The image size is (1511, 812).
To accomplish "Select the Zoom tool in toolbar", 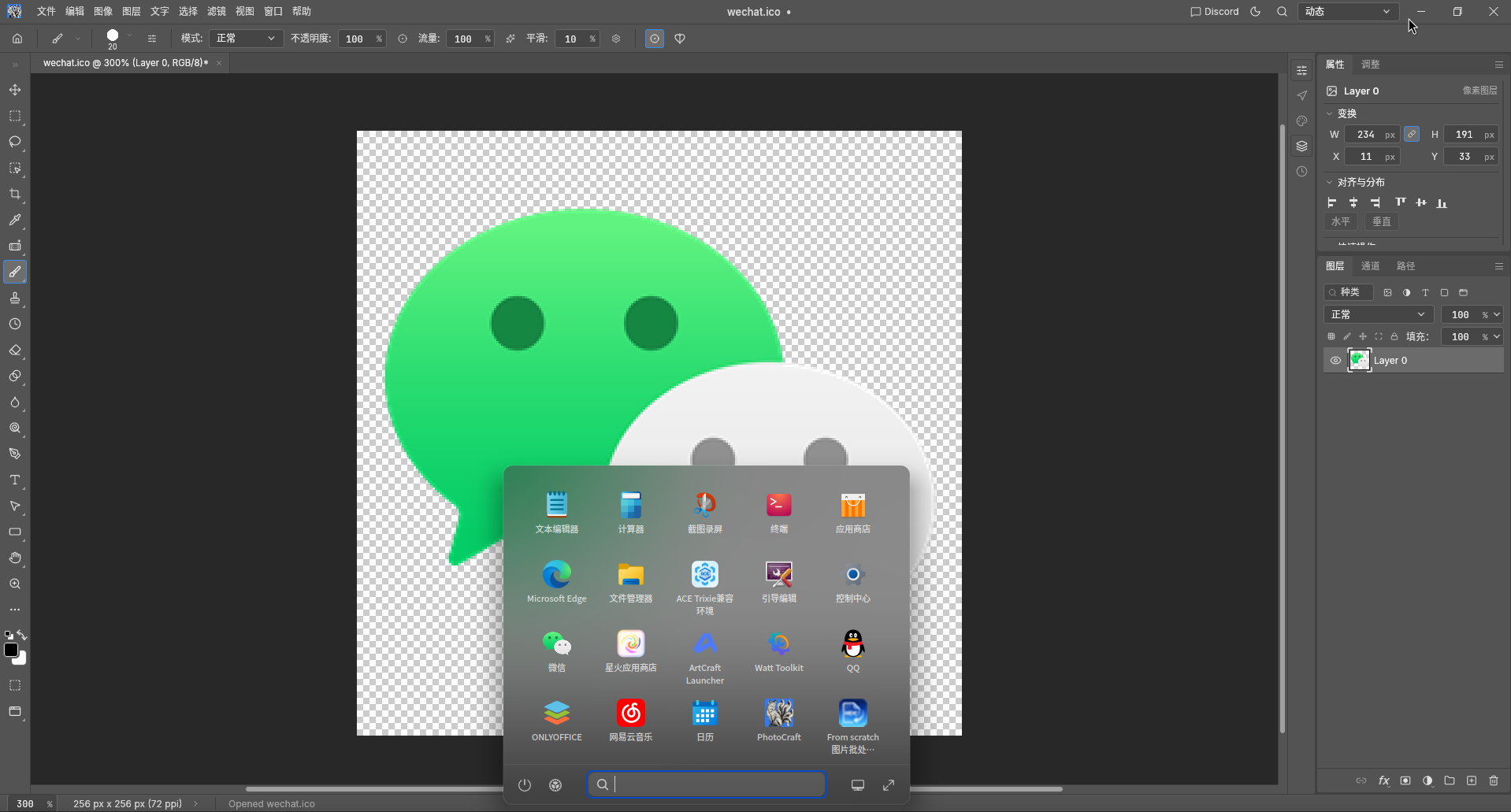I will pyautogui.click(x=15, y=584).
